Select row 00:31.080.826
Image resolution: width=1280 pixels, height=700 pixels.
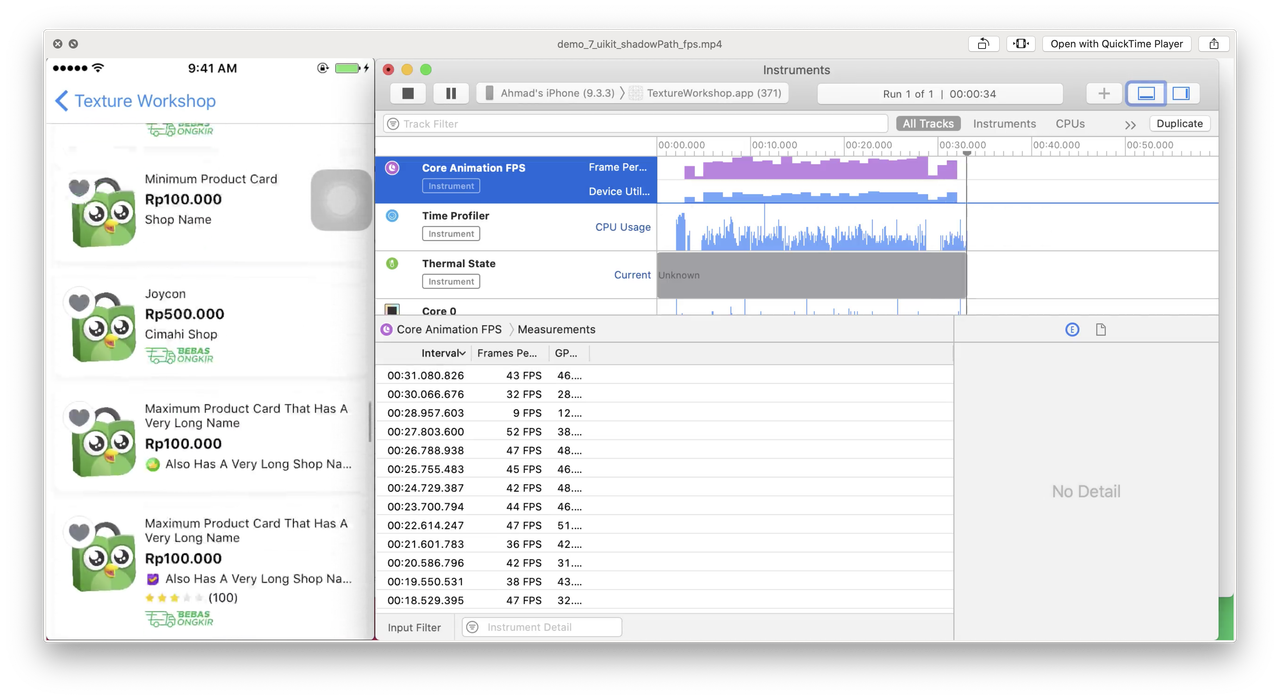click(665, 375)
